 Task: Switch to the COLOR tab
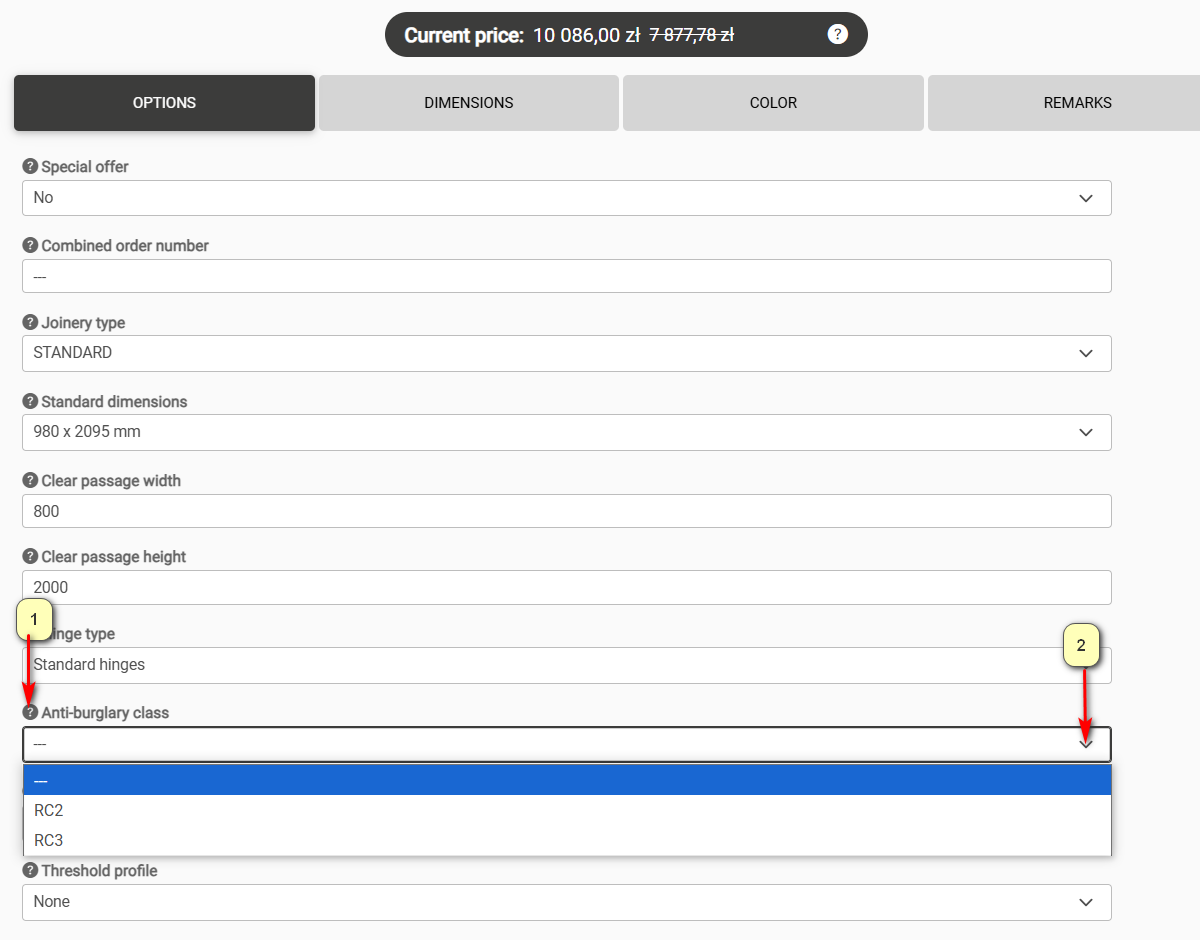(773, 103)
